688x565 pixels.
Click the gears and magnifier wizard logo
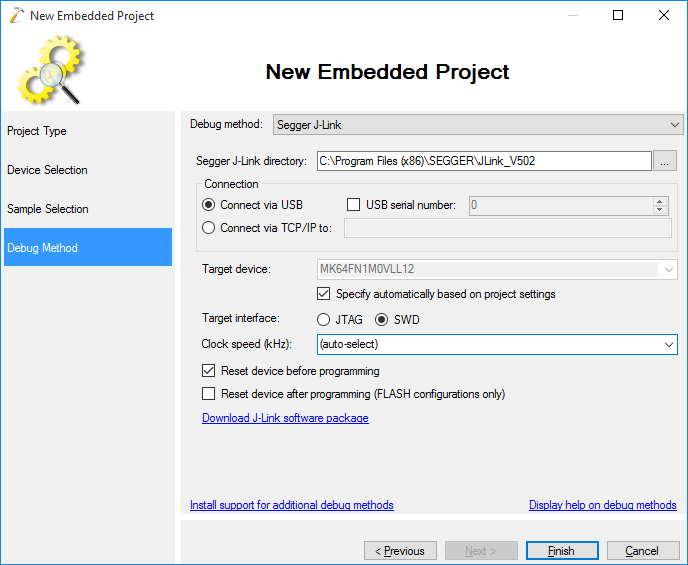(x=50, y=69)
